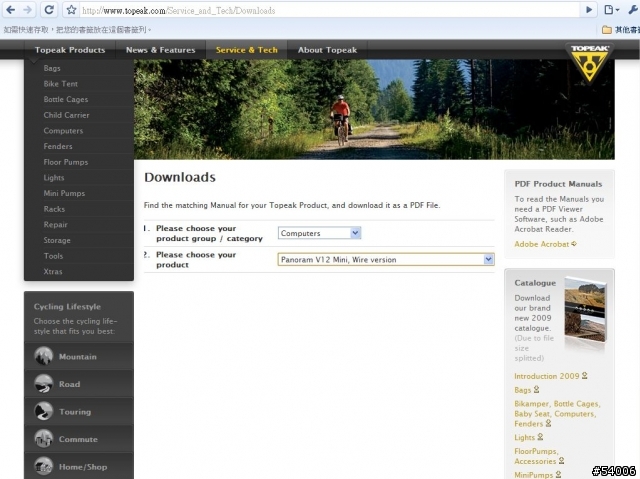Select Xtras in the sidebar
Image resolution: width=640 pixels, height=479 pixels.
[53, 271]
